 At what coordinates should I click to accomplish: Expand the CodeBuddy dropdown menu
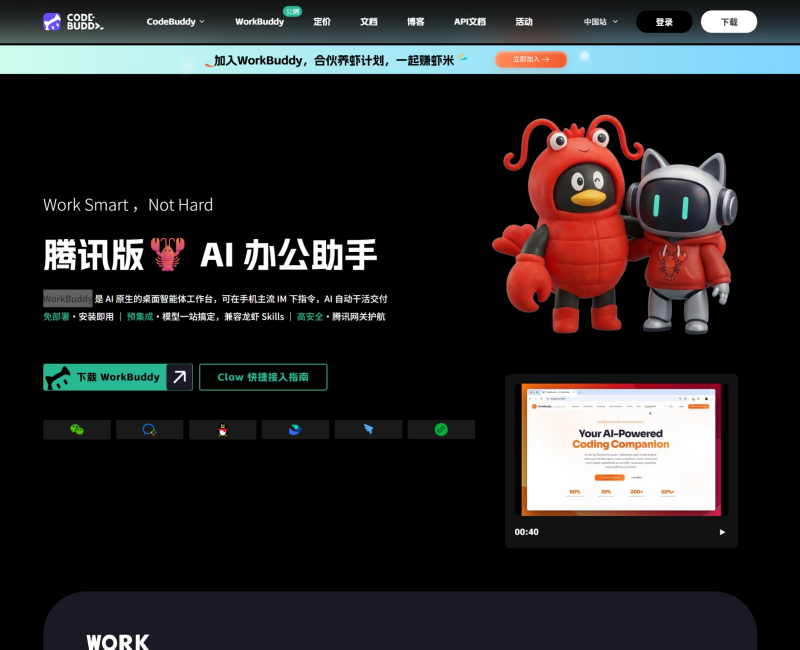175,21
